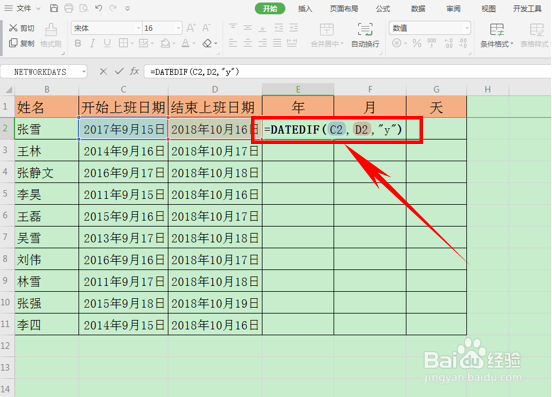Screen dimensions: 552x397
Task: Toggle 自动换行 wrap text
Action: click(x=365, y=35)
